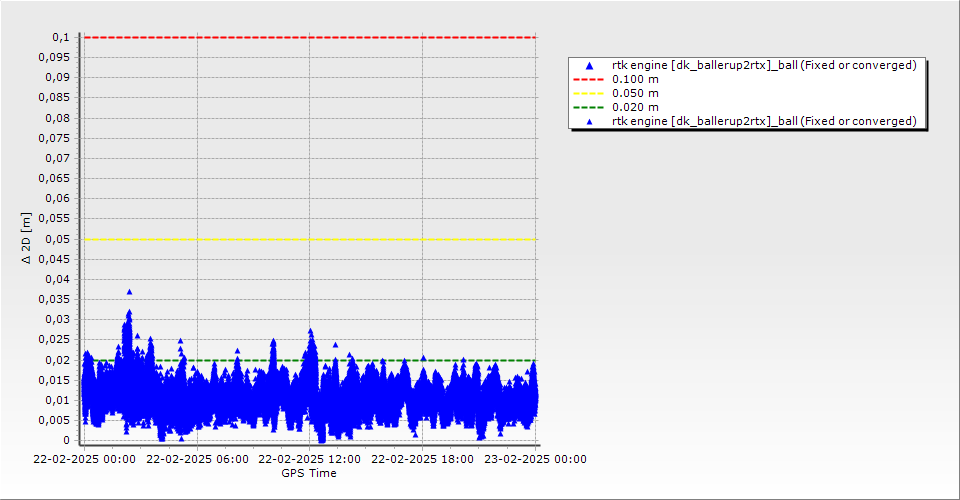
Task: Click the 23-02-2025 00:00 time label
Action: coord(535,459)
